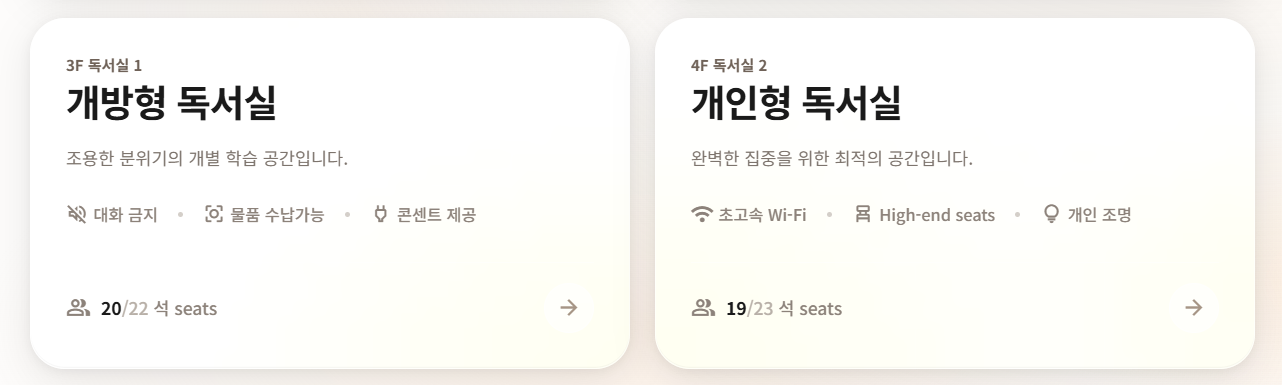
Task: Open 개인형 독서실 with its arrow button
Action: [1193, 307]
